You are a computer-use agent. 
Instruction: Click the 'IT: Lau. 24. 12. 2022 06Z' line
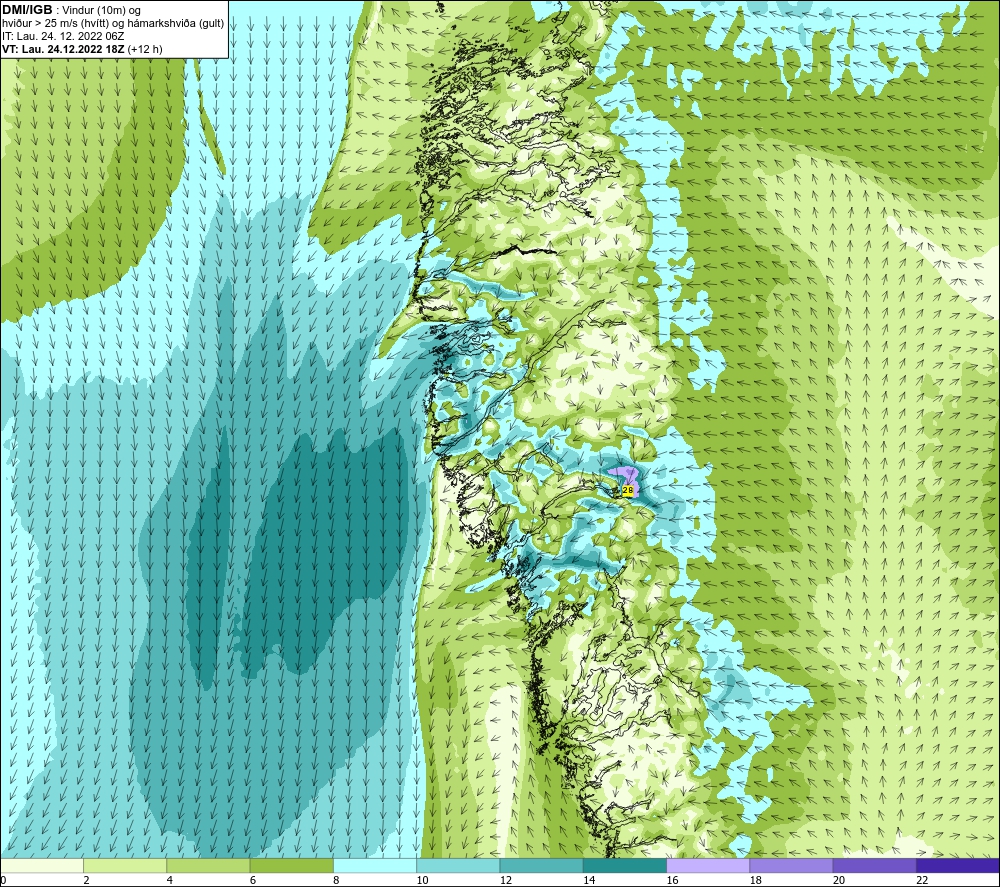coord(62,36)
